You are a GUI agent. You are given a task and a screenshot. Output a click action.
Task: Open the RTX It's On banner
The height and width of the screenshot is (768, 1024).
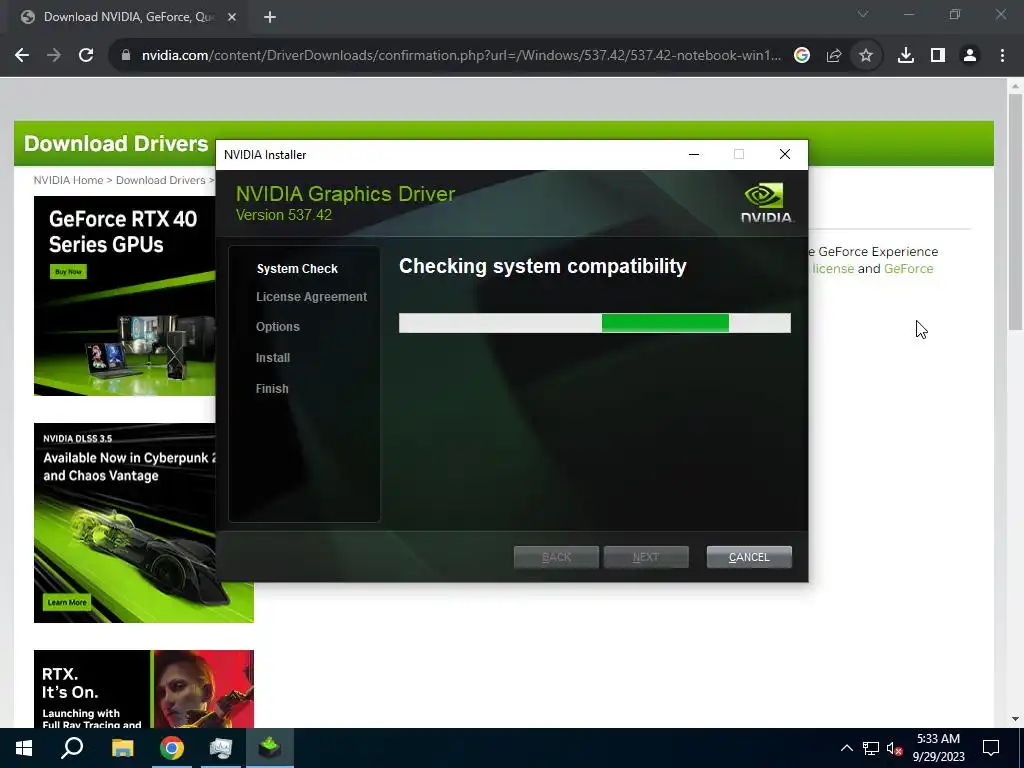pyautogui.click(x=144, y=689)
